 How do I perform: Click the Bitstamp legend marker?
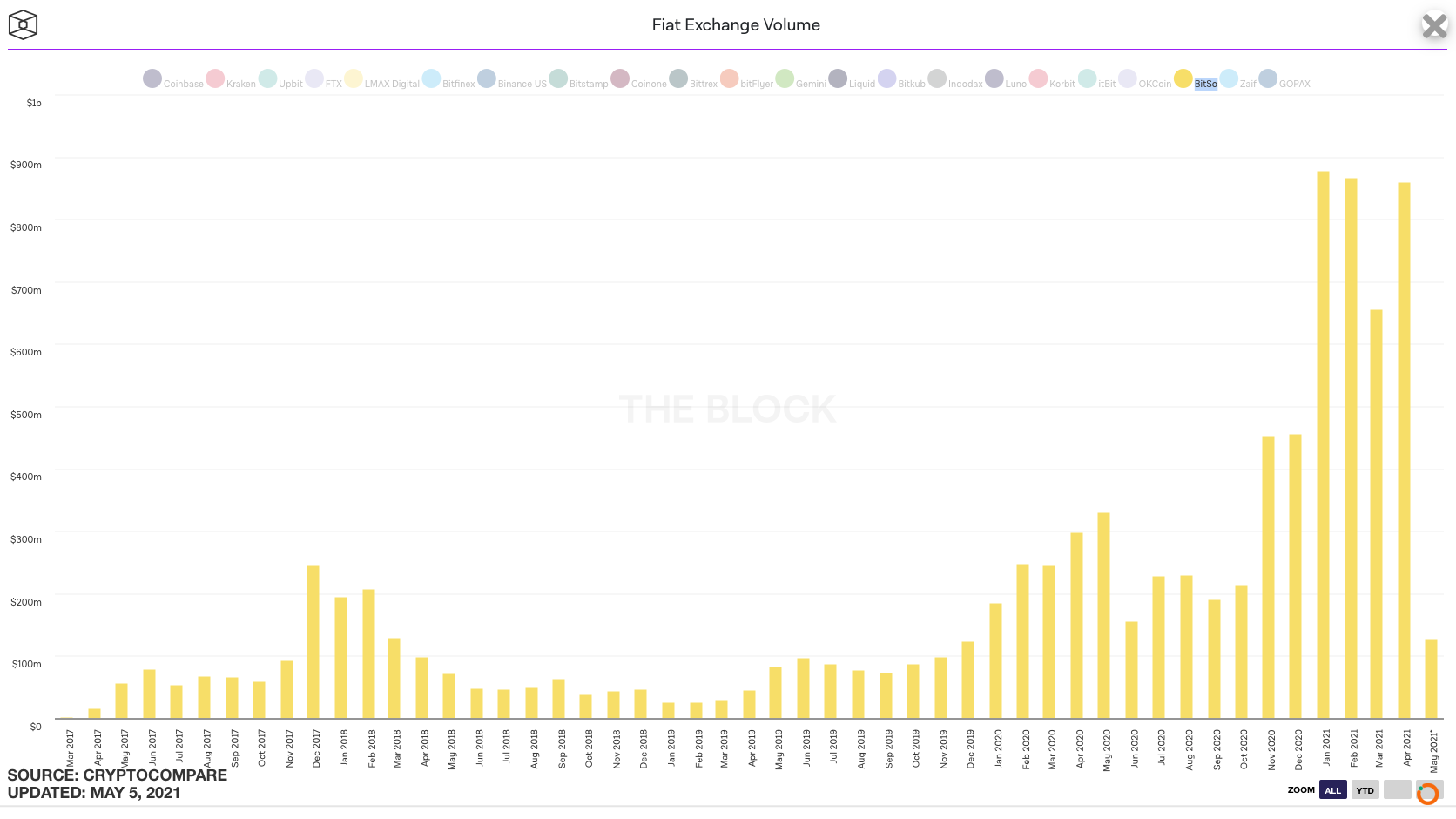[558, 78]
